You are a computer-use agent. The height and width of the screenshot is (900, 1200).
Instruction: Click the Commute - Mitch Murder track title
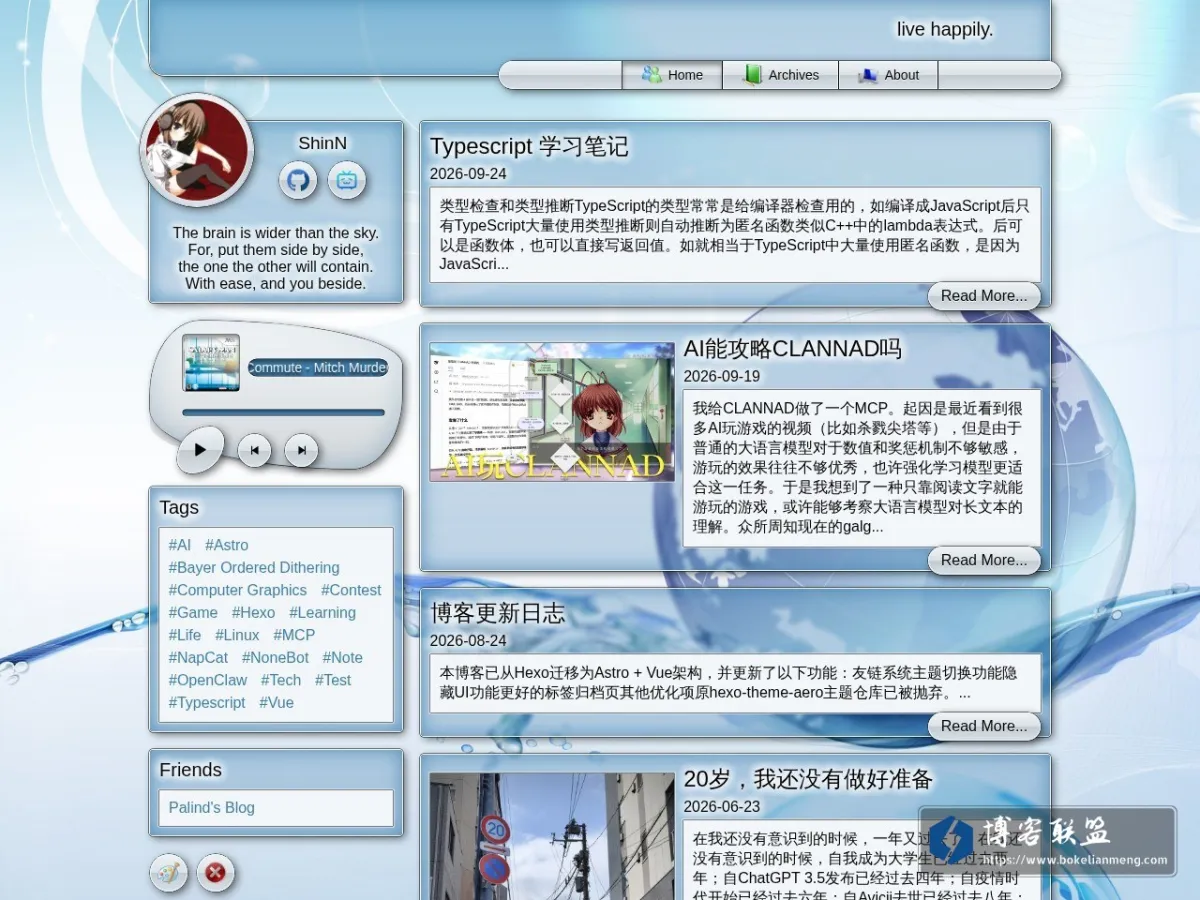click(x=318, y=367)
